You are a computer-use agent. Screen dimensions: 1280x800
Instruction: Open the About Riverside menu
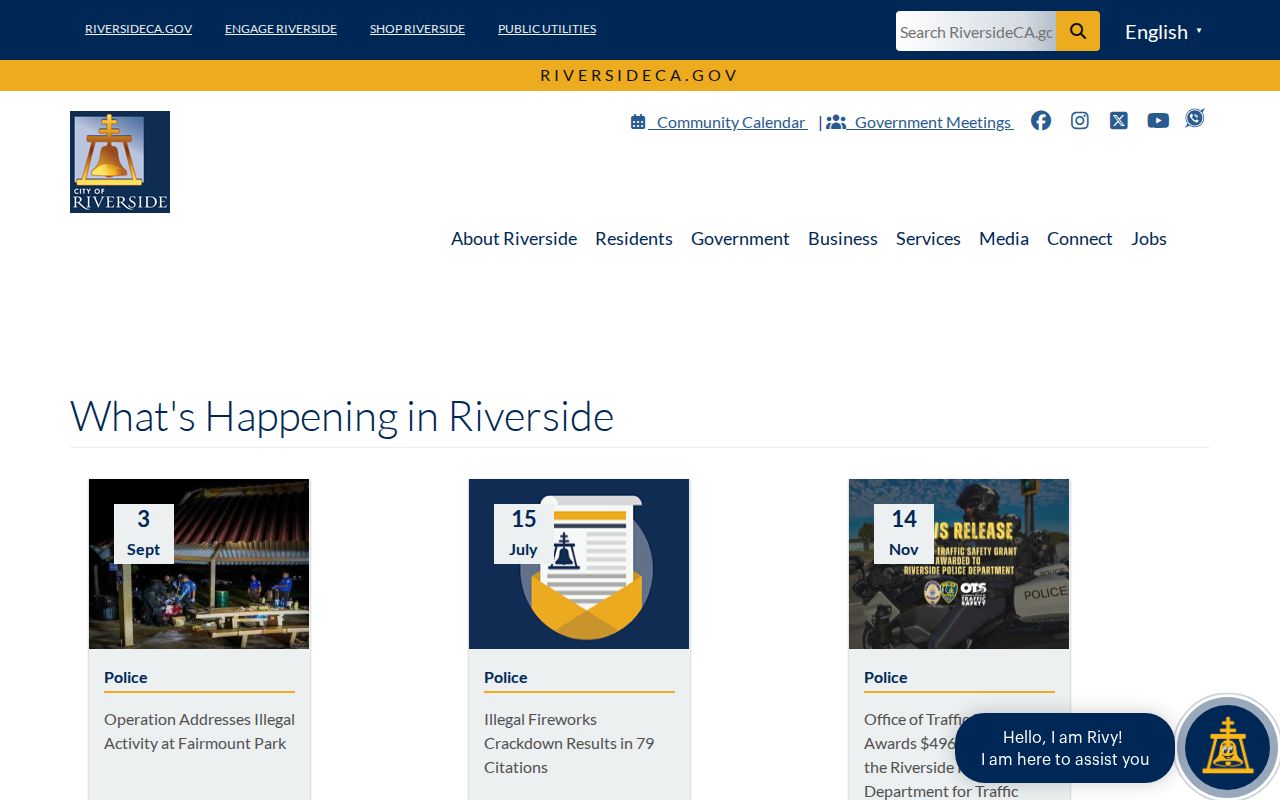514,238
